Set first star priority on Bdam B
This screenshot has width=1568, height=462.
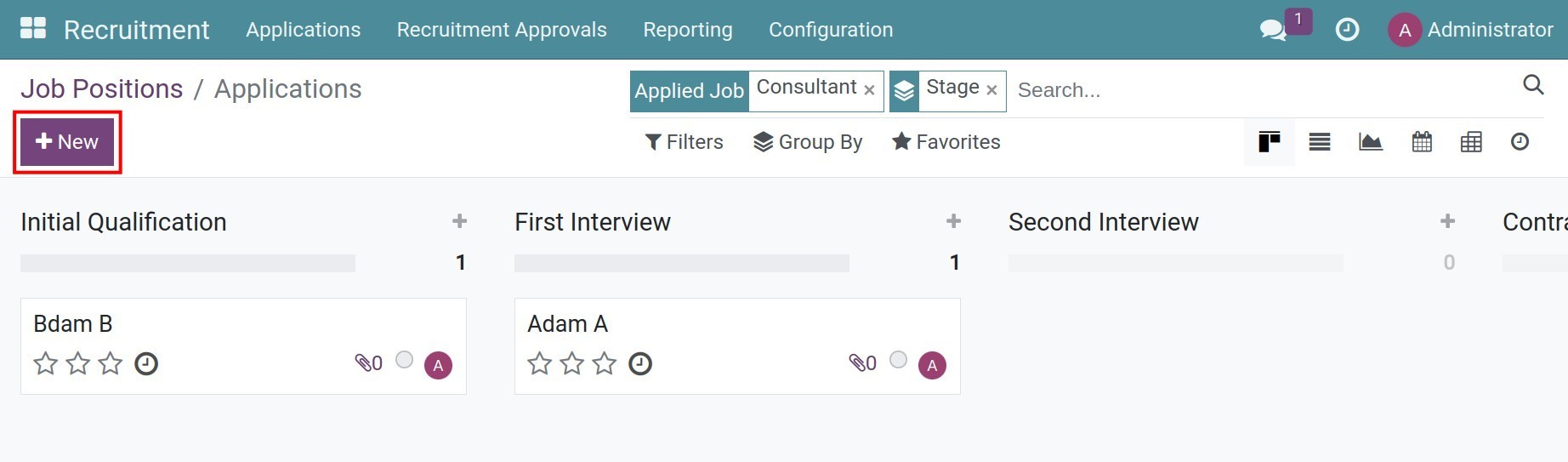[46, 364]
